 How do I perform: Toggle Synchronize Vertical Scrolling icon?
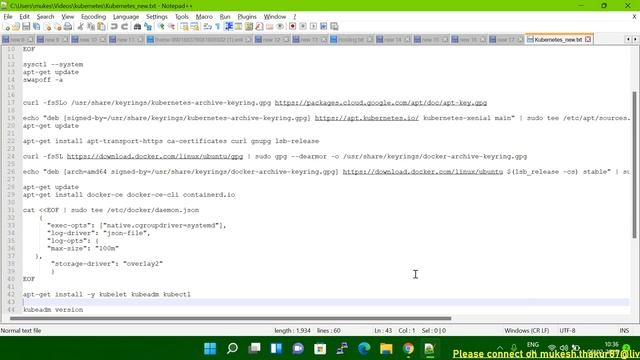point(184,27)
